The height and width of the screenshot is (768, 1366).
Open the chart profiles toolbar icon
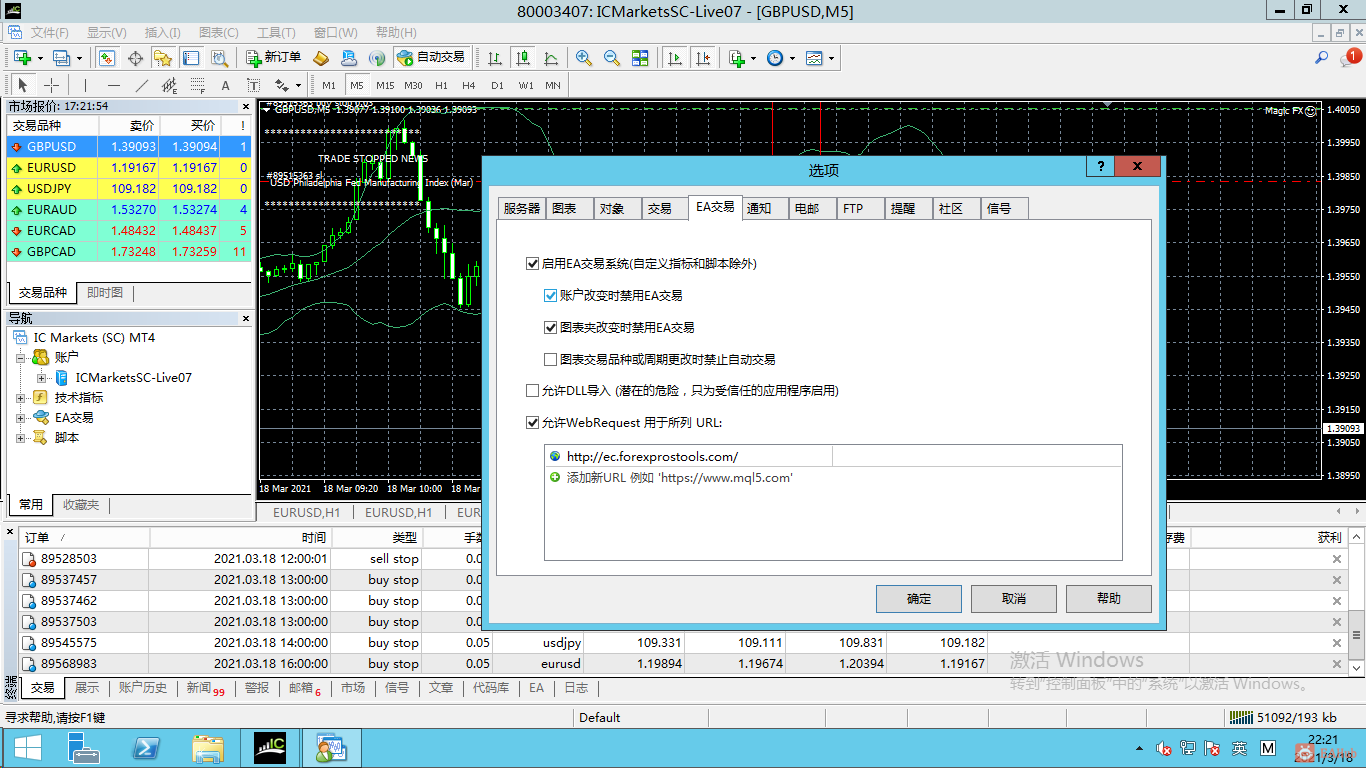61,58
